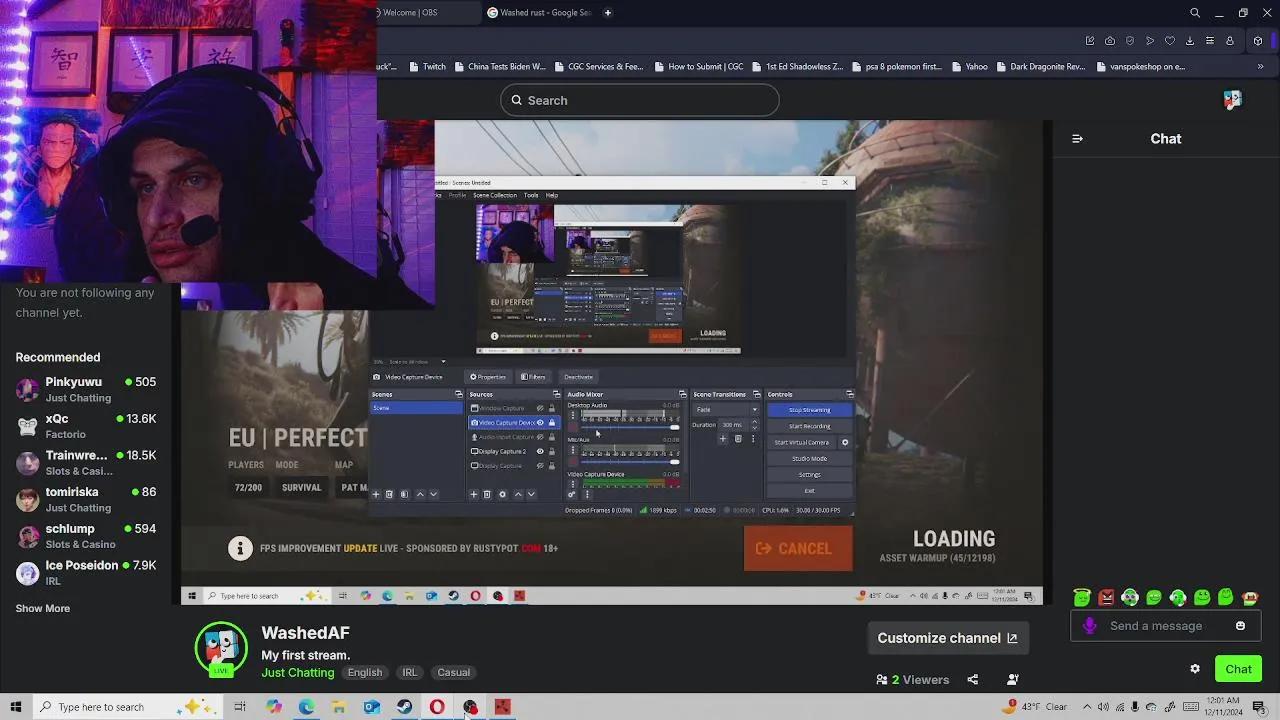This screenshot has width=1280, height=720.
Task: Toggle the lock on Display Capture 2 source
Action: 551,451
